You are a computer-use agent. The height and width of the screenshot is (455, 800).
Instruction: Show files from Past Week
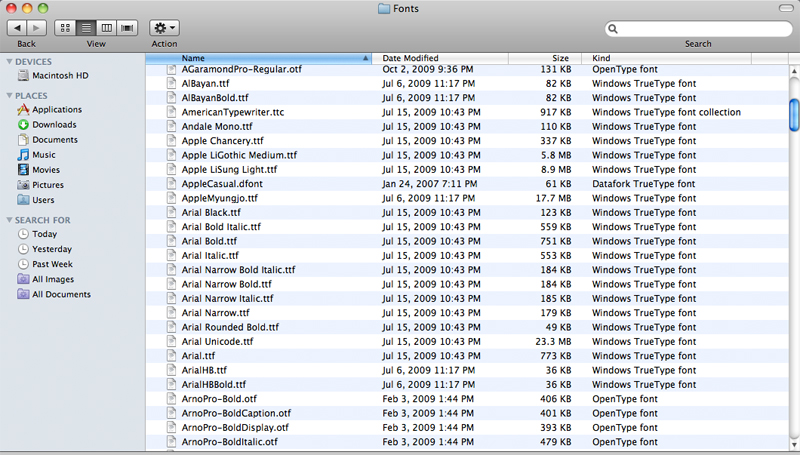pos(45,264)
